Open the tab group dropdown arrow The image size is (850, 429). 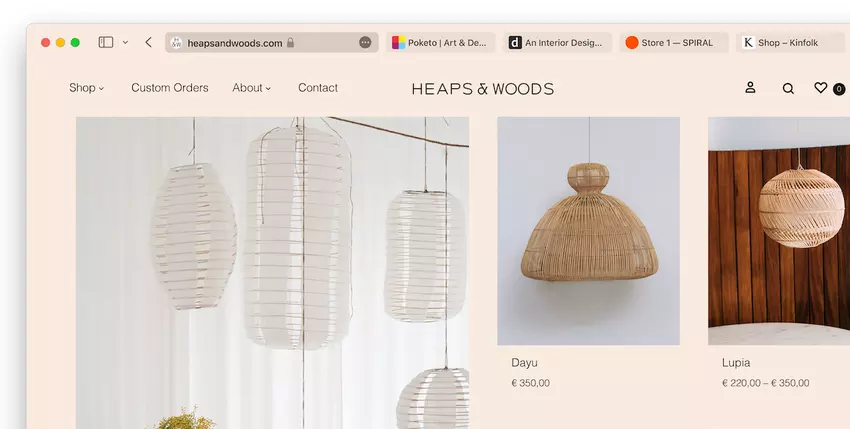(125, 43)
